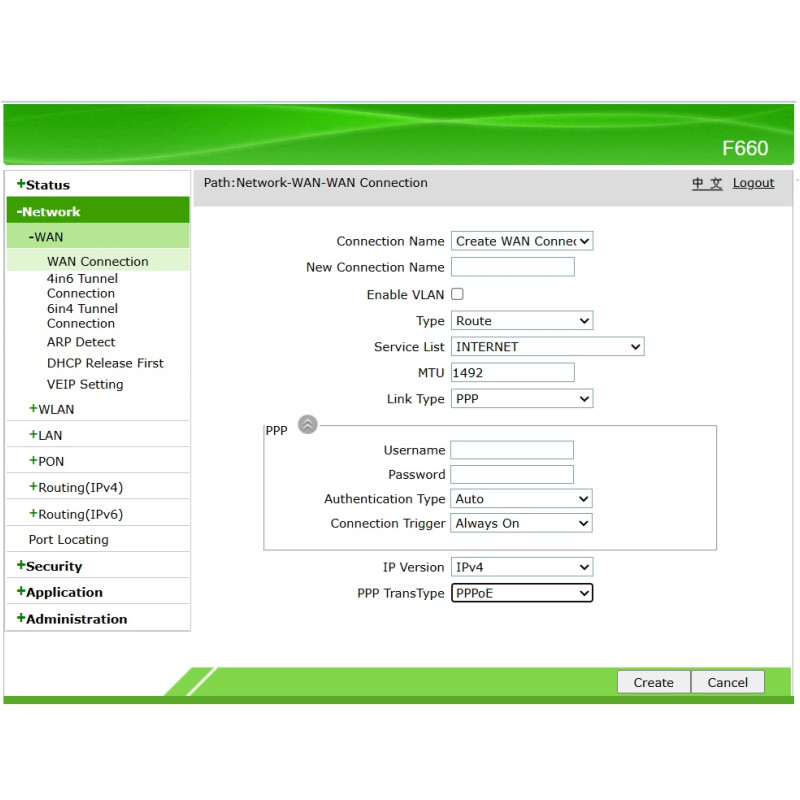
Task: Open the Link Type dropdown
Action: tap(522, 399)
